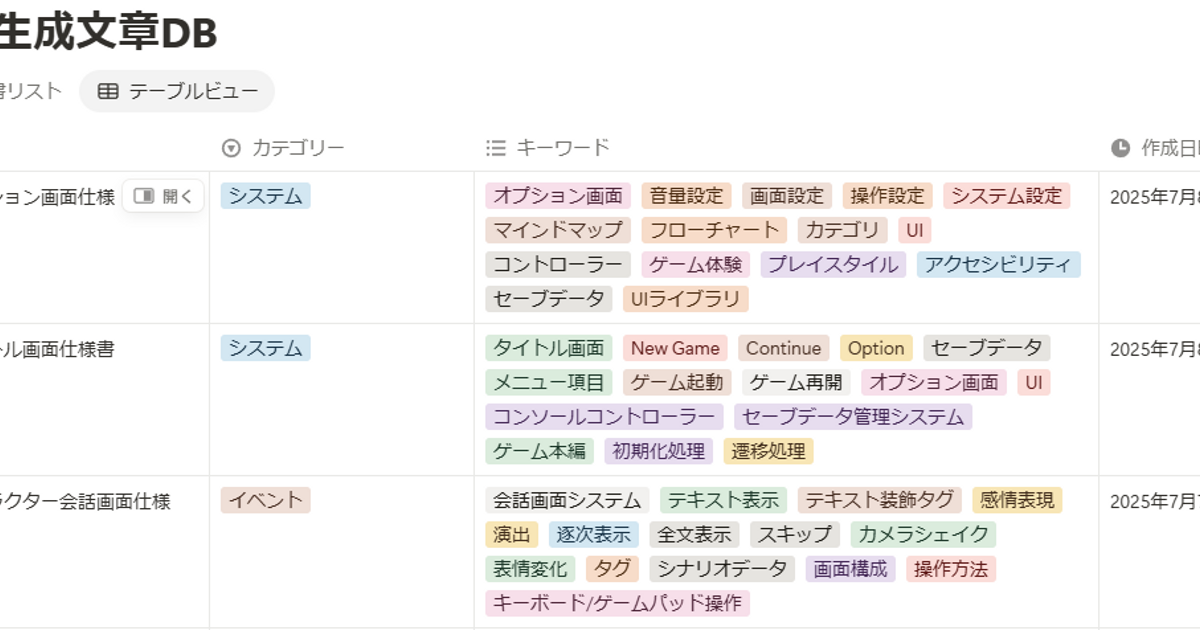Image resolution: width=1200 pixels, height=630 pixels.
Task: Switch to the テーブルビュー tab
Action: pyautogui.click(x=177, y=92)
